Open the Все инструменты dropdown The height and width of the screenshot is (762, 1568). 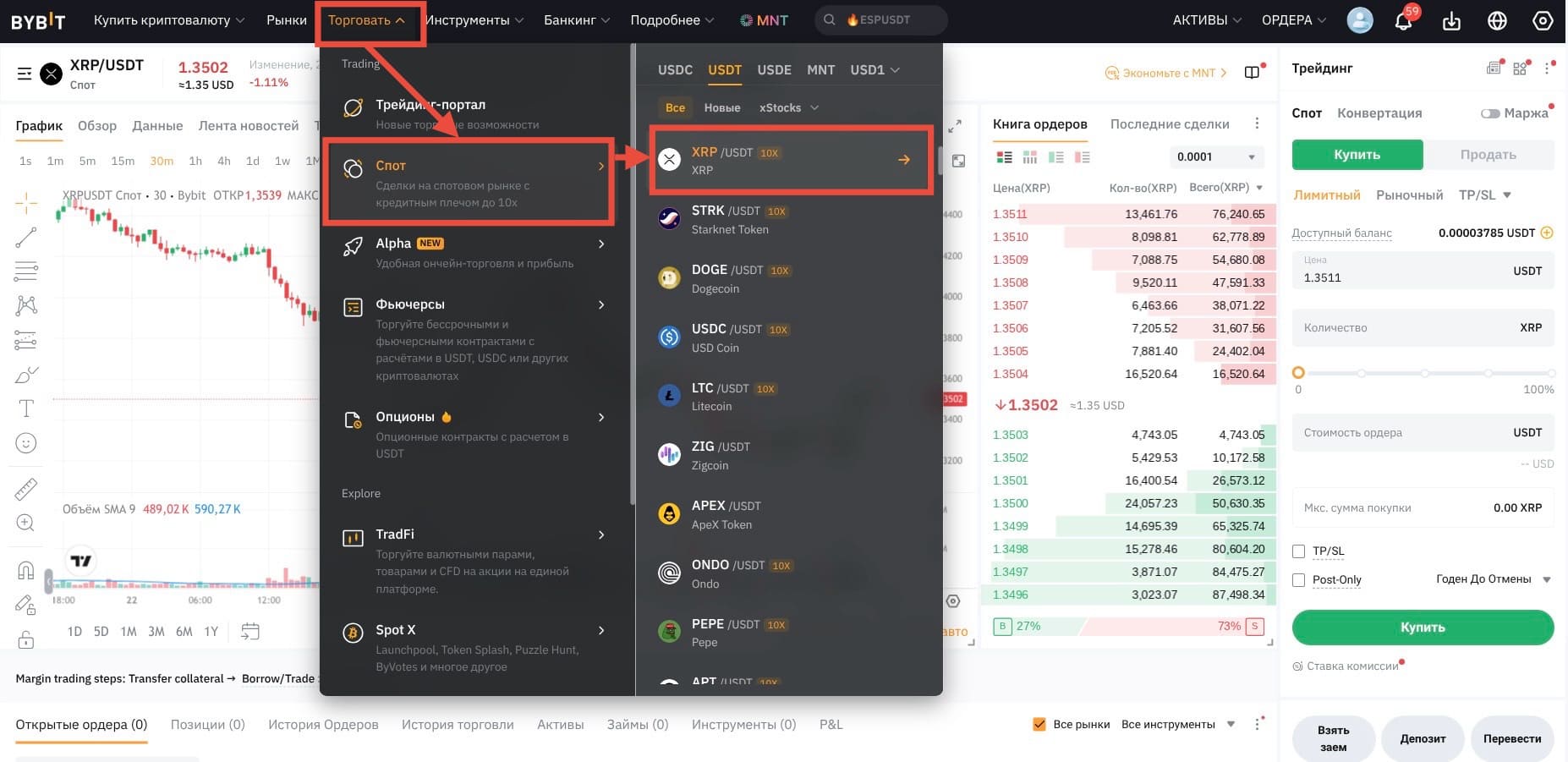coord(1178,724)
